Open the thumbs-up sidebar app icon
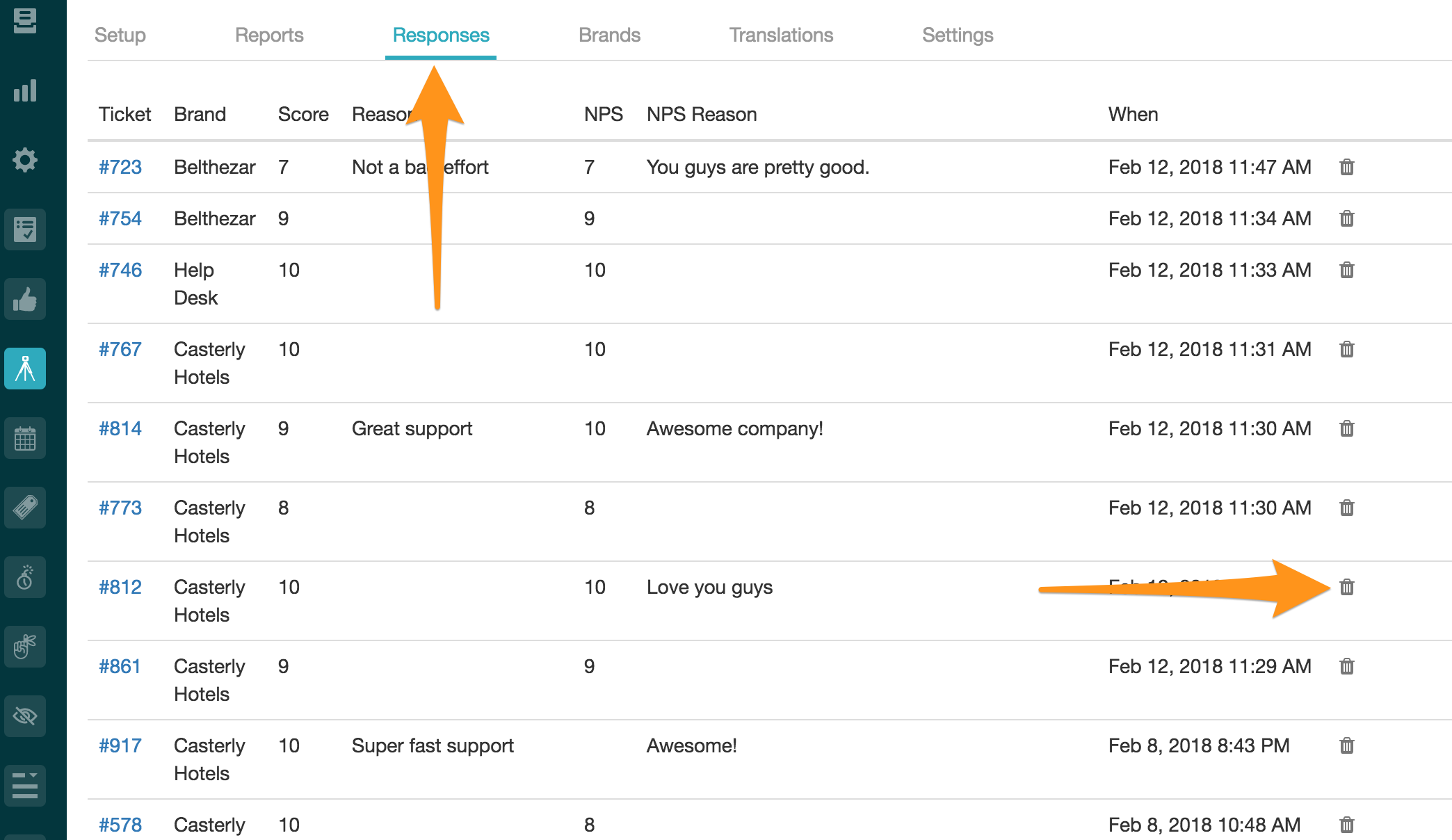Viewport: 1452px width, 840px height. (25, 299)
